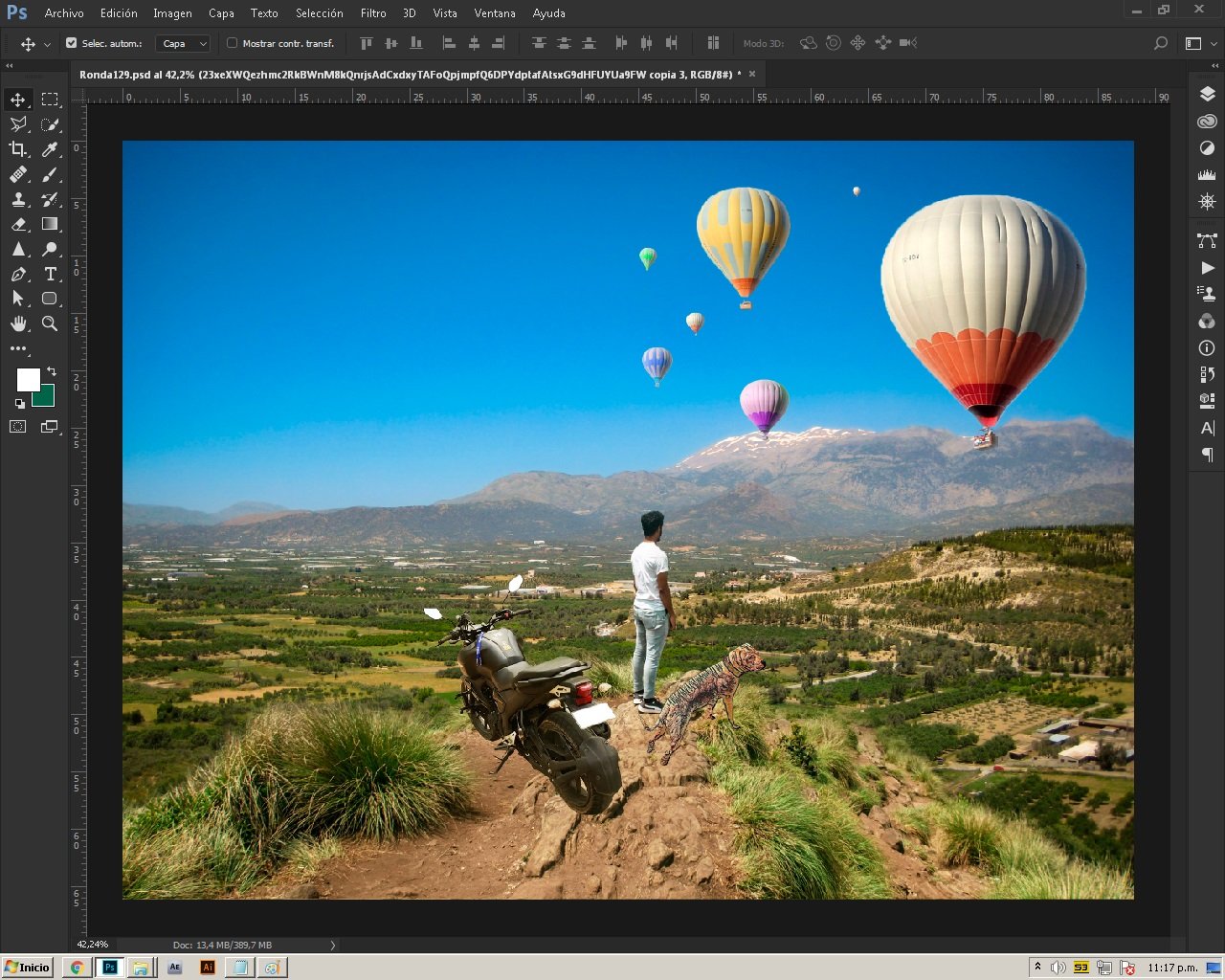Screen dimensions: 1225x980
Task: Open Illustrator from the taskbar
Action: [x=207, y=968]
